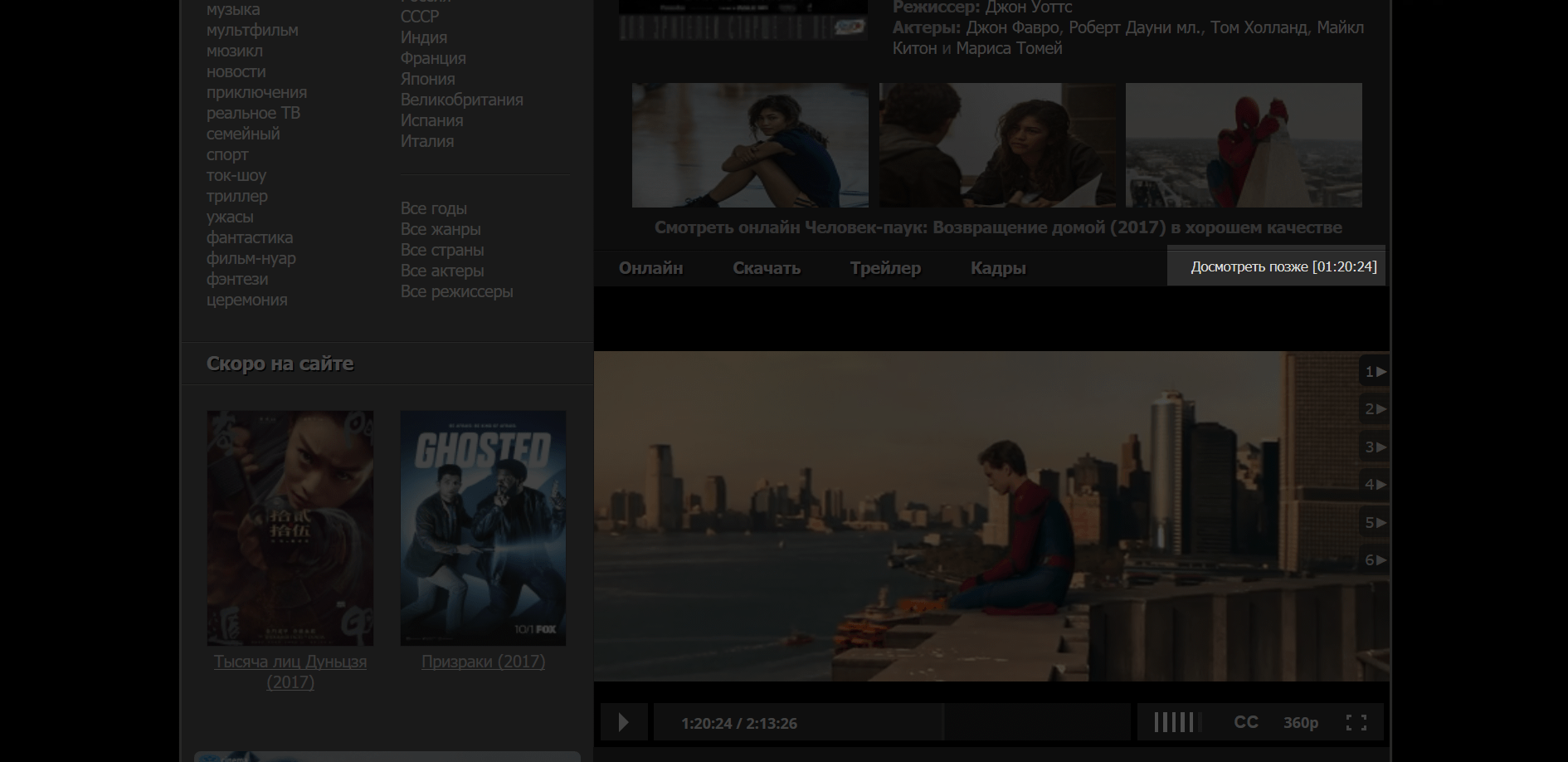Jump to player part 4
The height and width of the screenshot is (762, 1568).
(1375, 485)
